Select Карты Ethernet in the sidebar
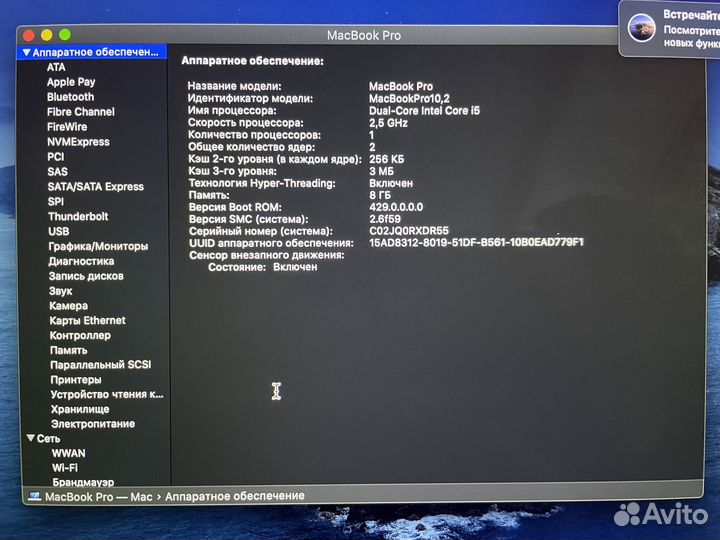This screenshot has width=720, height=540. coord(87,321)
